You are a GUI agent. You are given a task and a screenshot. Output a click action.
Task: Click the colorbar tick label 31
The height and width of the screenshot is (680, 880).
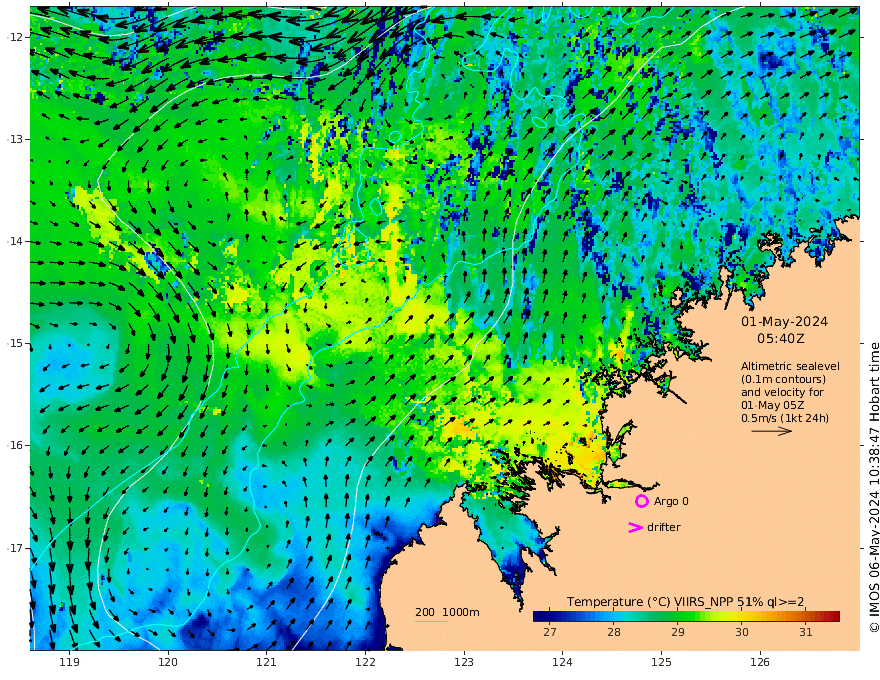point(806,632)
